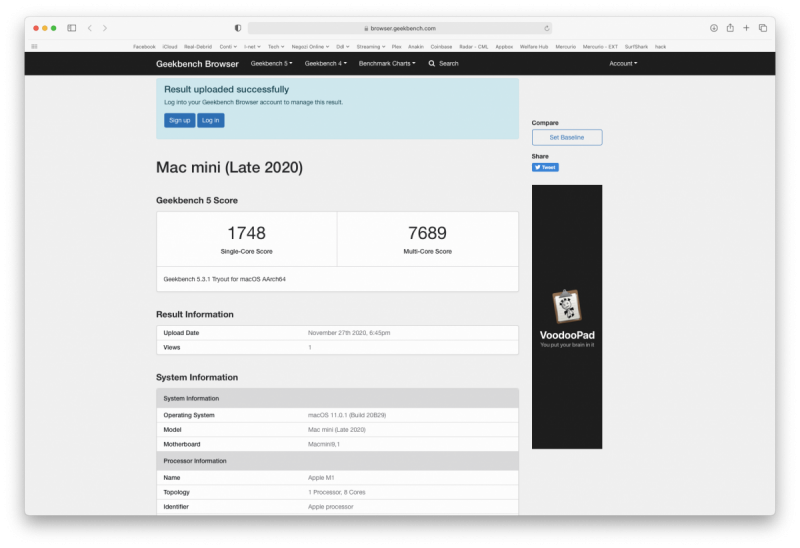Viewport: 800px width, 548px height.
Task: Click the Apple M1 processor name value
Action: (321, 478)
